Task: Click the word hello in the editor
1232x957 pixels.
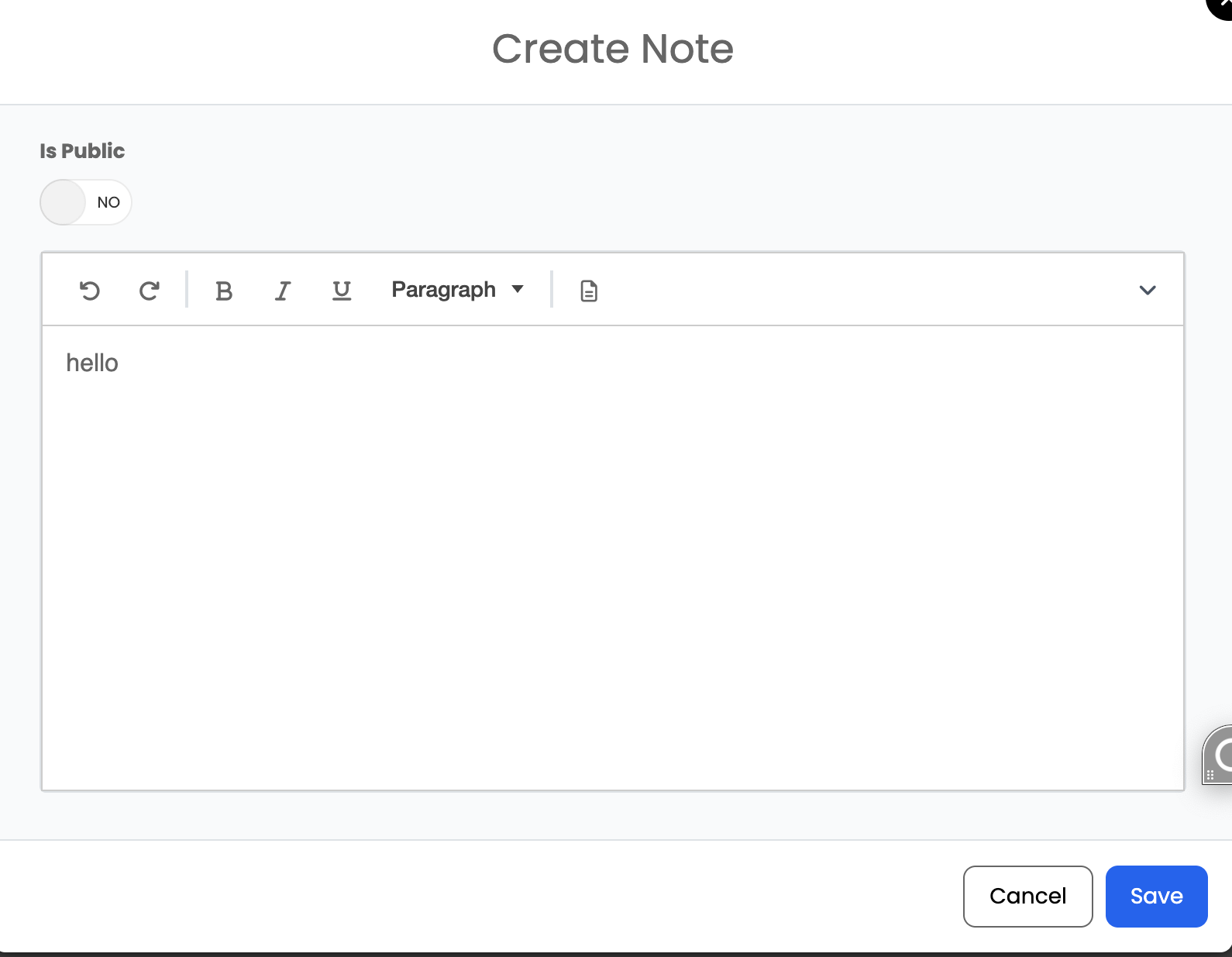Action: click(x=92, y=363)
